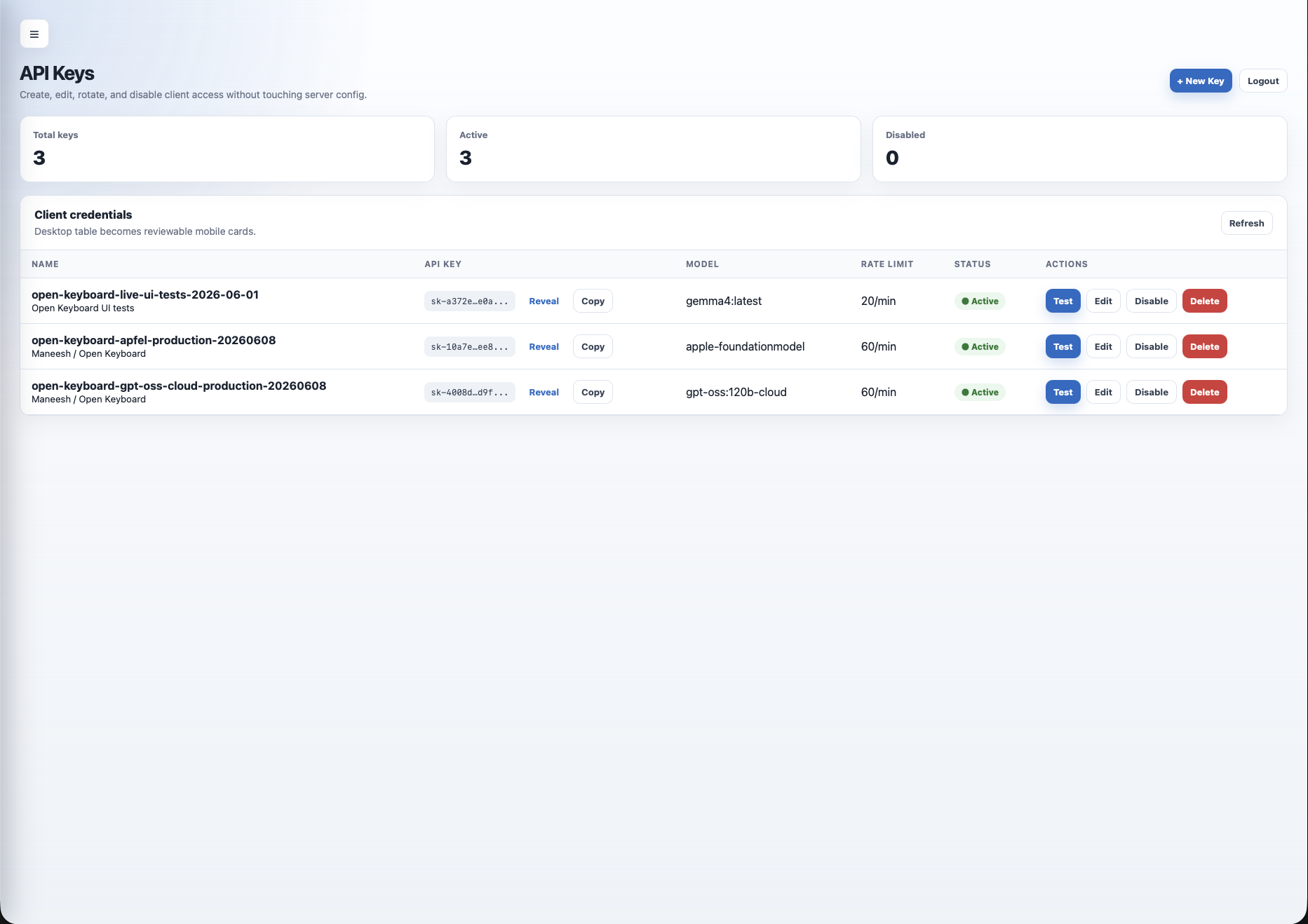Click the API Keys page title
The height and width of the screenshot is (924, 1308).
[57, 73]
